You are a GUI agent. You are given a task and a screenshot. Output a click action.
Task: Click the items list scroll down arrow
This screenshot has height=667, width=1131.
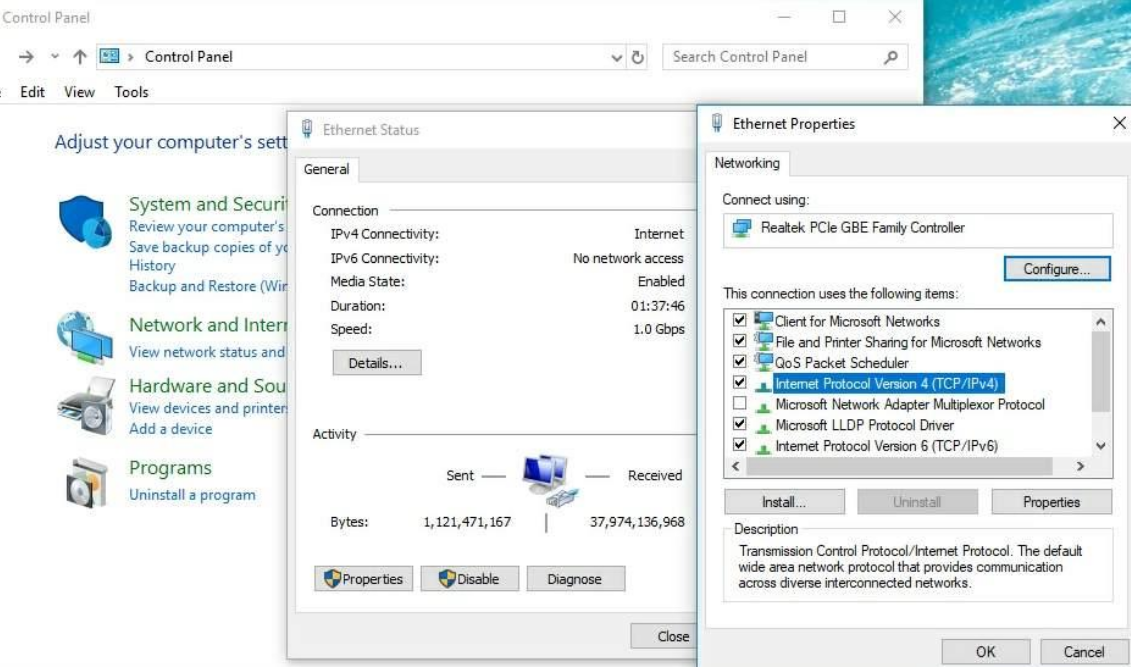[1101, 446]
